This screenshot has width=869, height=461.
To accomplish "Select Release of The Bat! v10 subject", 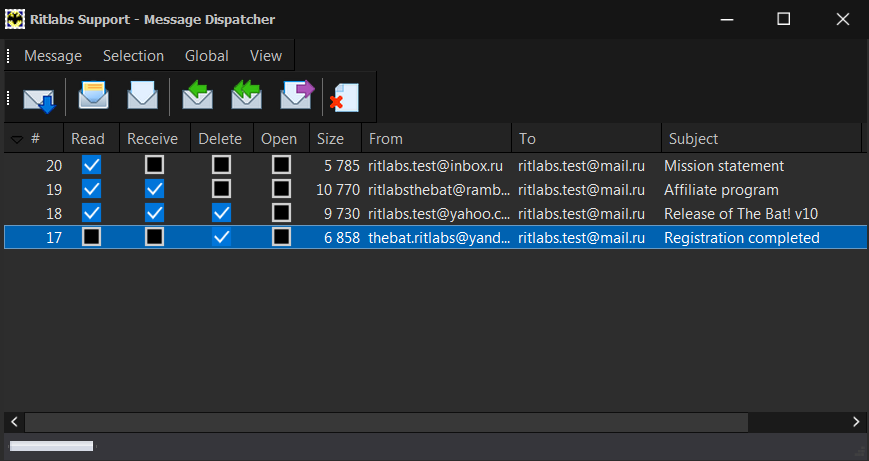I will click(741, 213).
